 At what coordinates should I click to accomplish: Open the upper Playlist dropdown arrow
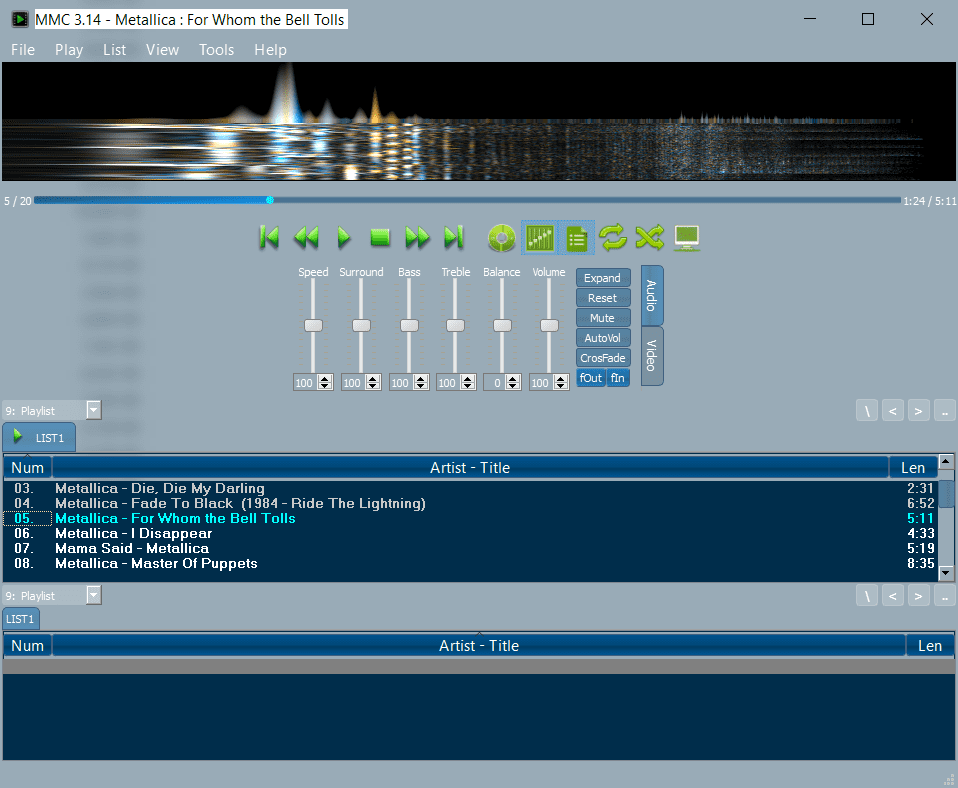[x=93, y=410]
